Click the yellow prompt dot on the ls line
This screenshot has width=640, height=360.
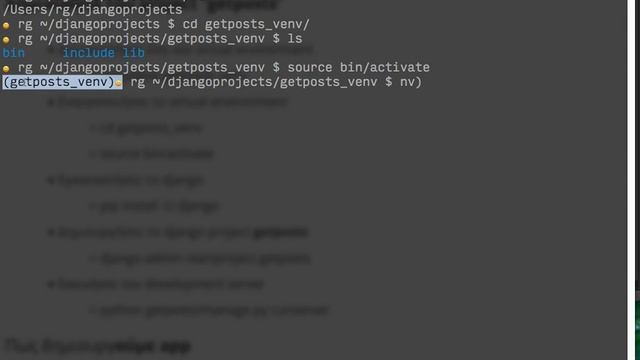click(6, 40)
